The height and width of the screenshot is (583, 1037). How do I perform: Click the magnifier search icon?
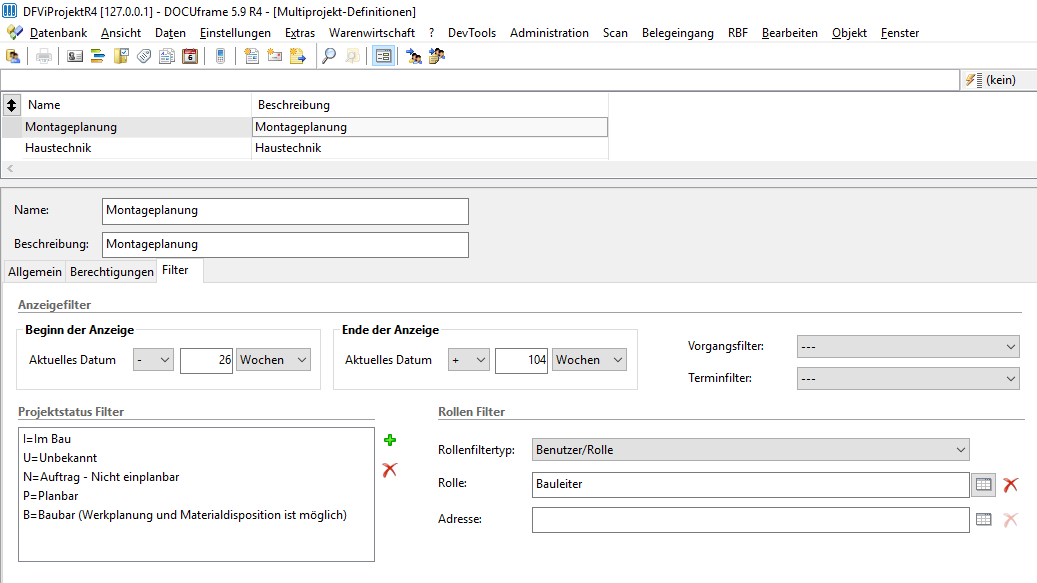click(329, 56)
